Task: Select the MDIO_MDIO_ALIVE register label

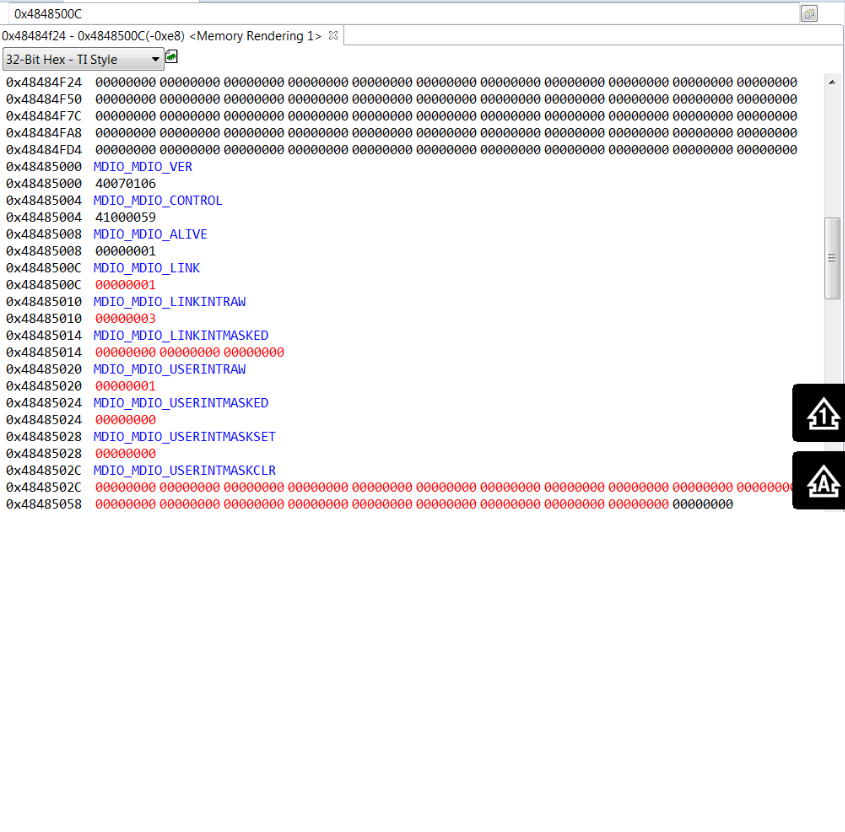Action: click(150, 234)
